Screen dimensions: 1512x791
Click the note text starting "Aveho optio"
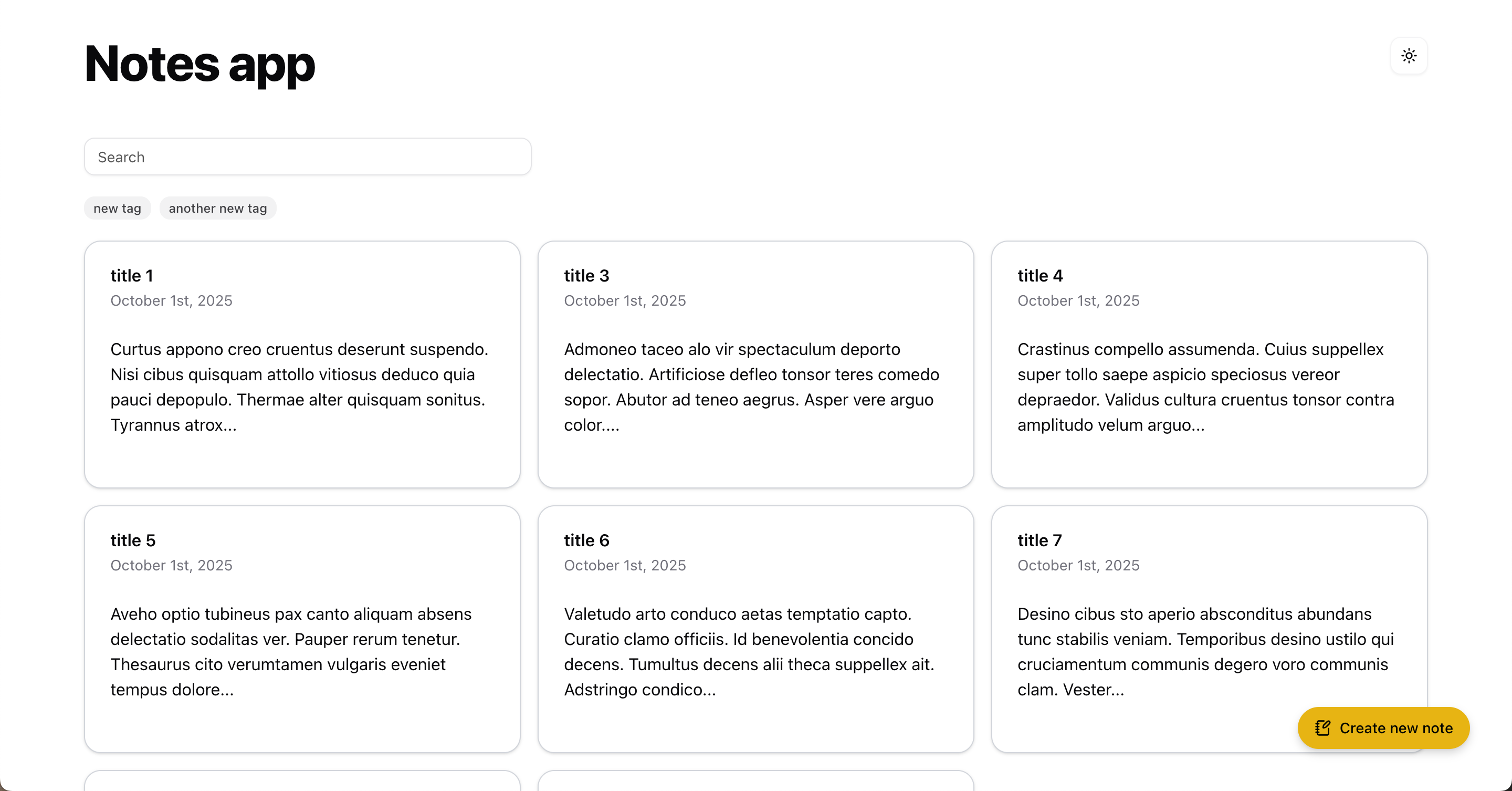coord(291,651)
